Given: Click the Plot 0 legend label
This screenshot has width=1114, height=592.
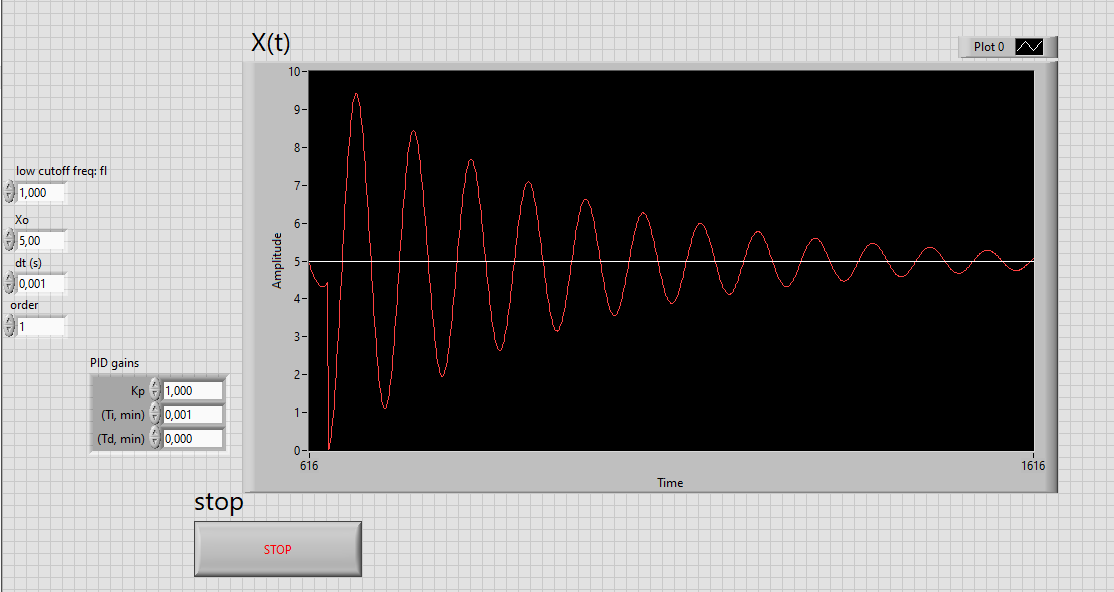Looking at the screenshot, I should click(989, 47).
